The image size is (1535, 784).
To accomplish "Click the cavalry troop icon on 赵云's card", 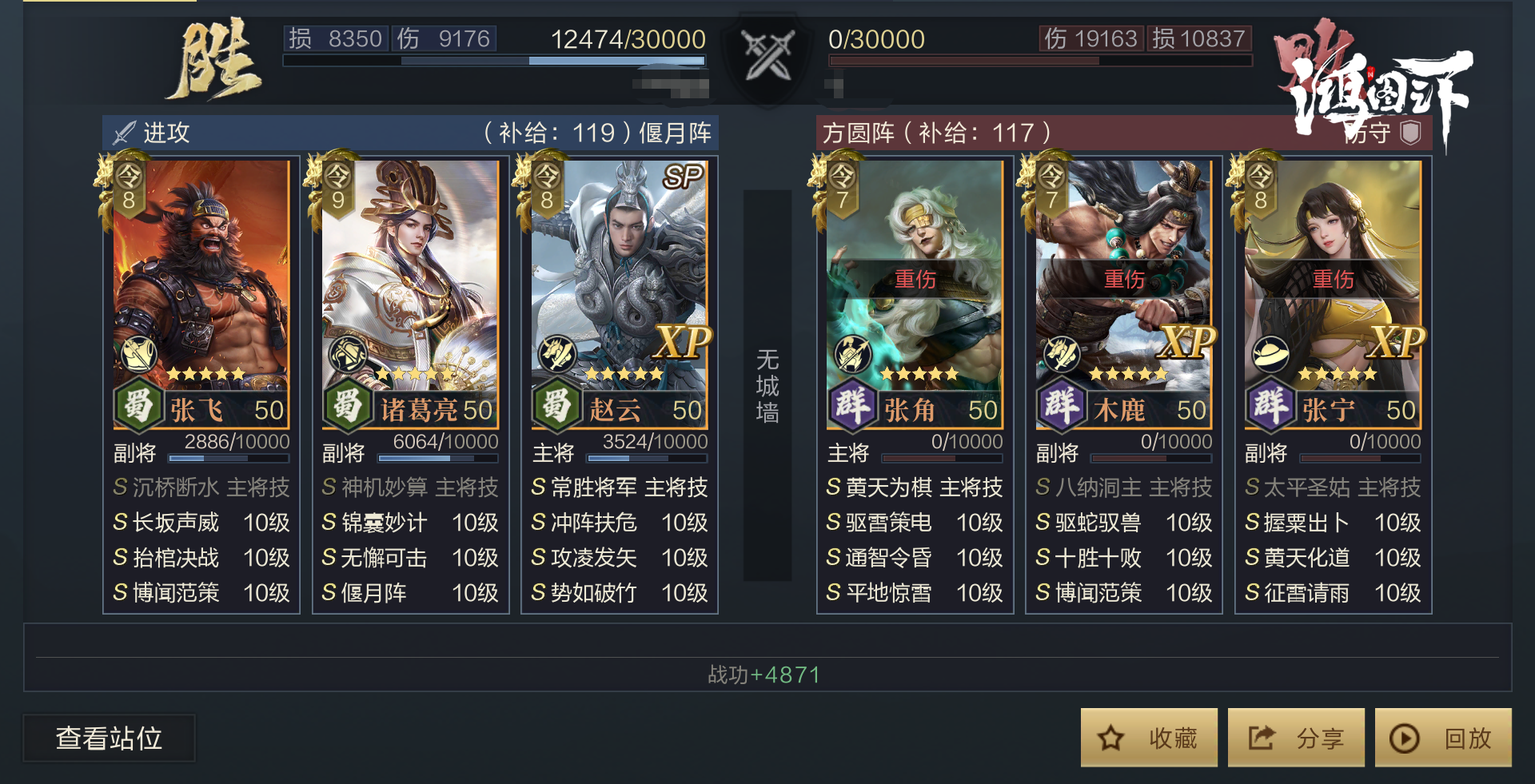I will 557,353.
